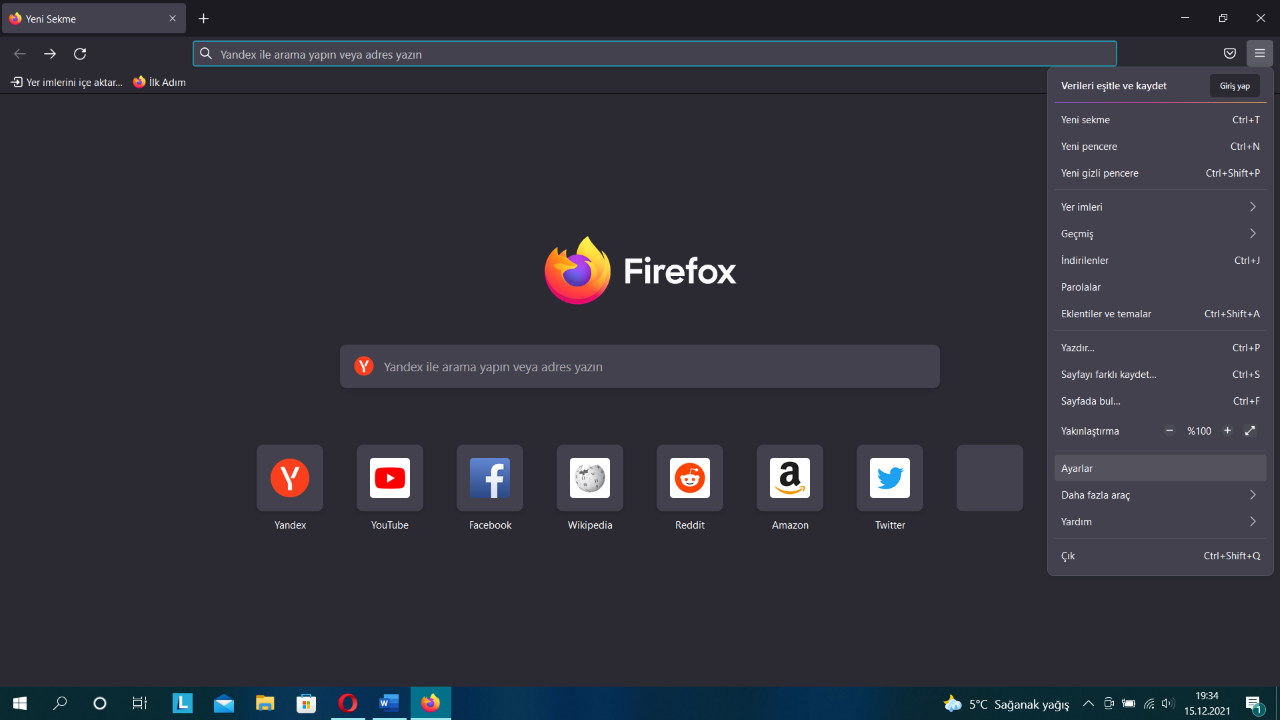Go back with the back arrow
Screen dimensions: 1280x720
coord(20,53)
